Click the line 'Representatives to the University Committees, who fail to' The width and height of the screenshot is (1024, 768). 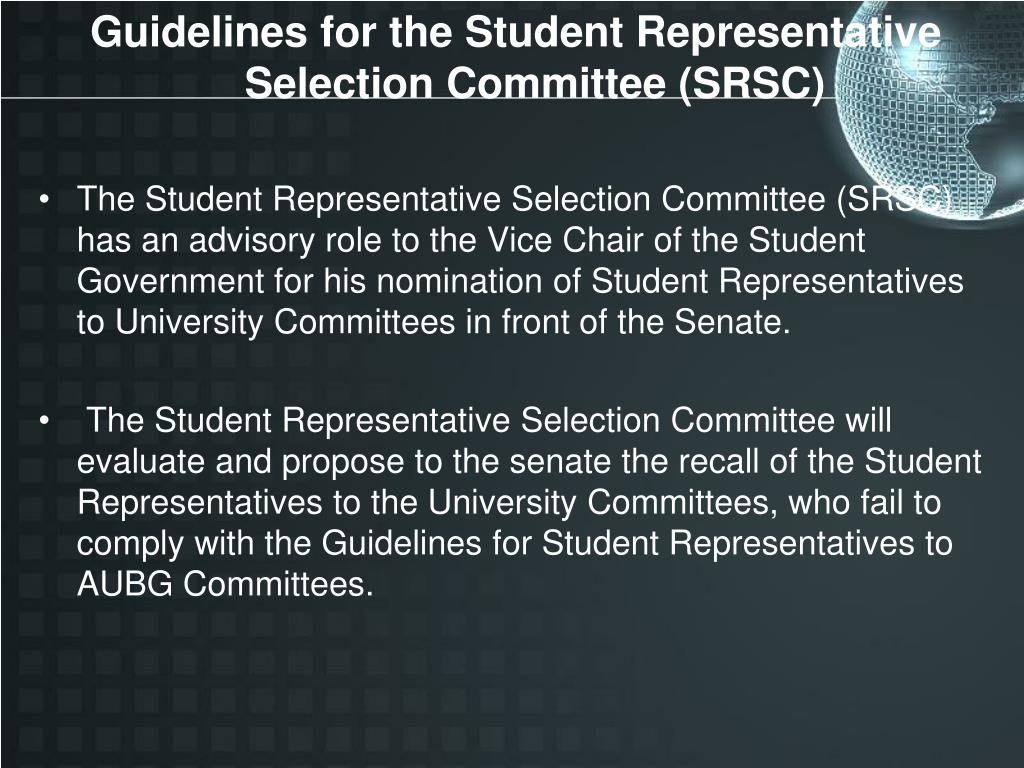click(x=509, y=502)
